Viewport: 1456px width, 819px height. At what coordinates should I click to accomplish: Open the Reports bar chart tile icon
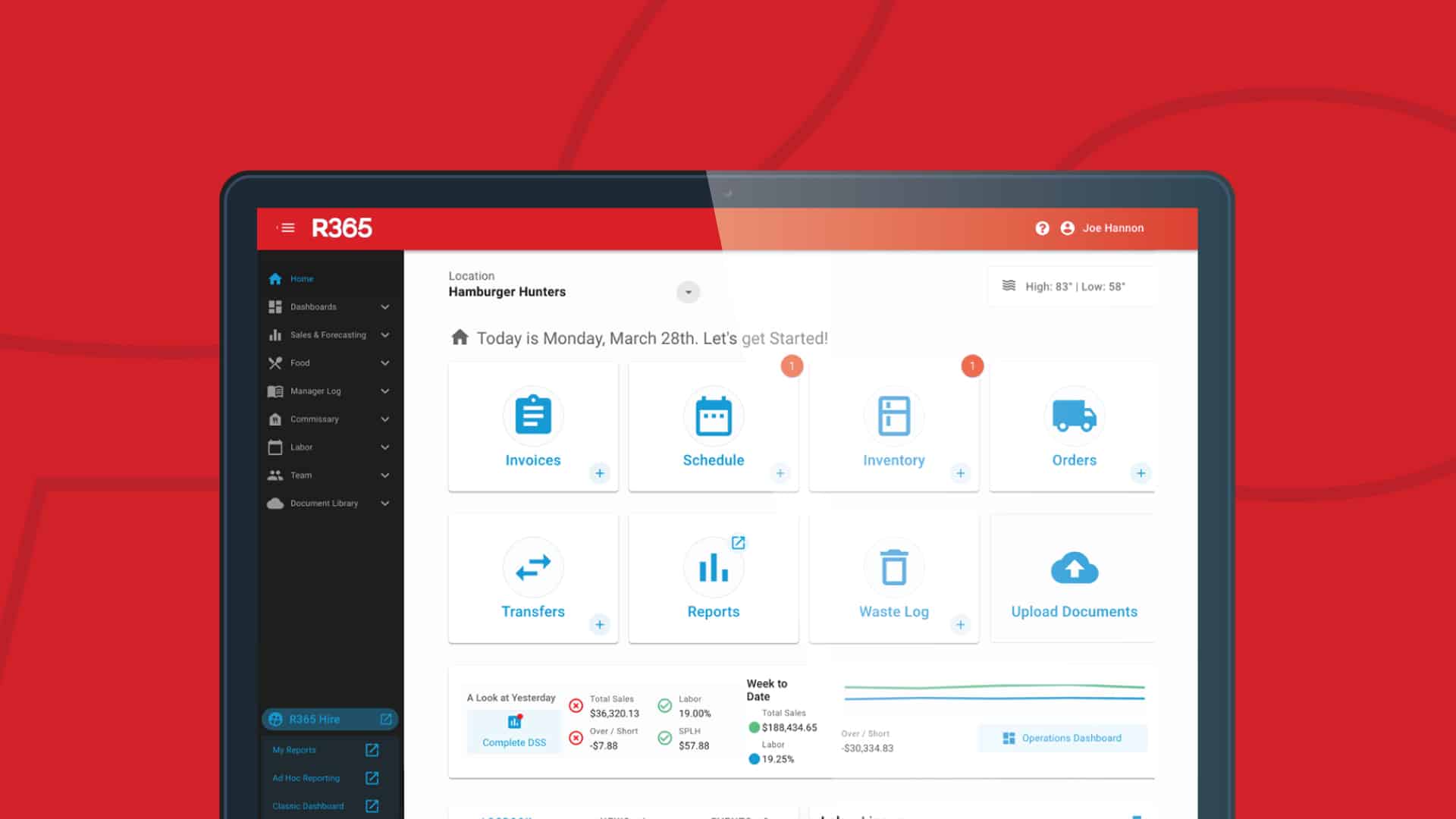coord(714,567)
